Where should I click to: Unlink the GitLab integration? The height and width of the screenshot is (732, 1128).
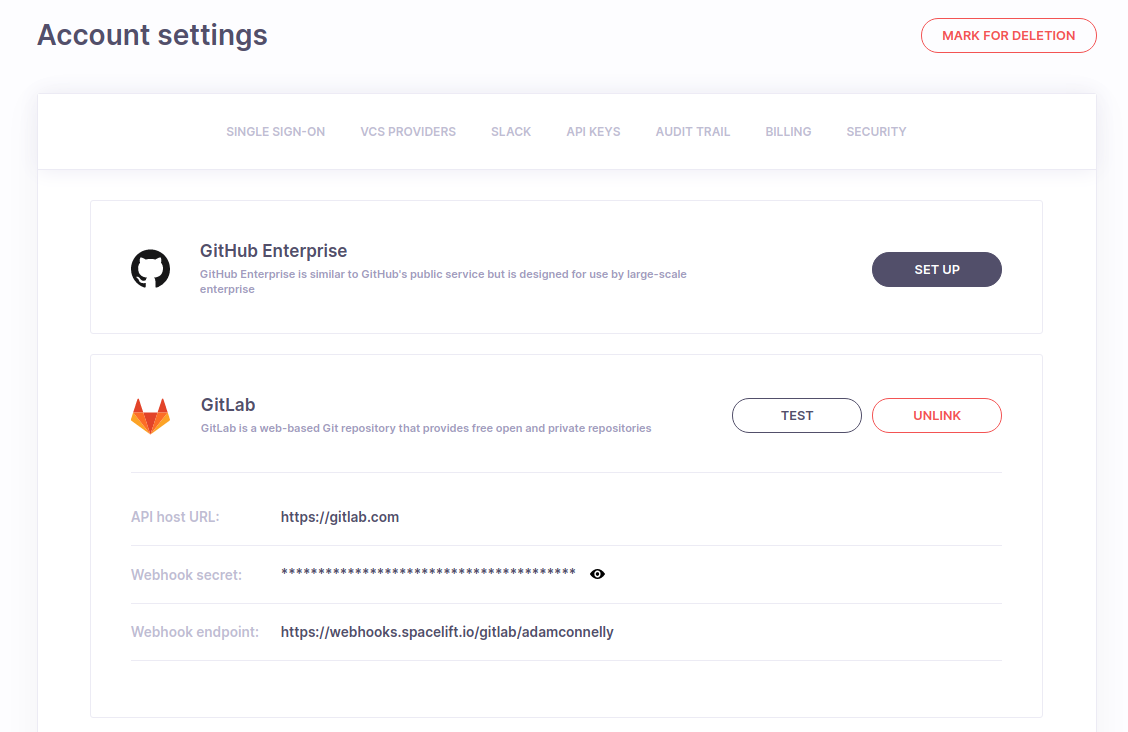(x=936, y=415)
